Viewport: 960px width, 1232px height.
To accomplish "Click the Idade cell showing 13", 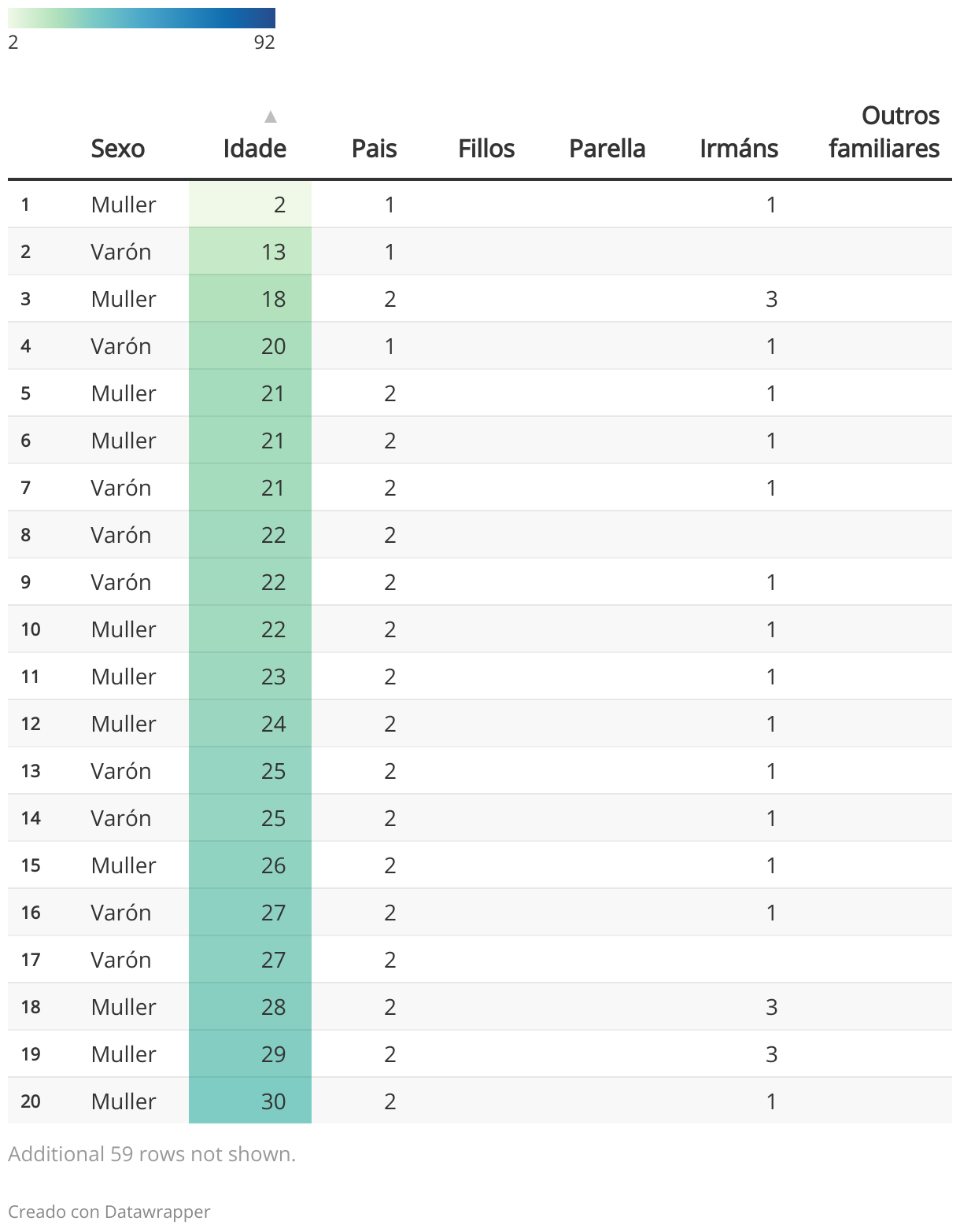I will click(x=250, y=252).
